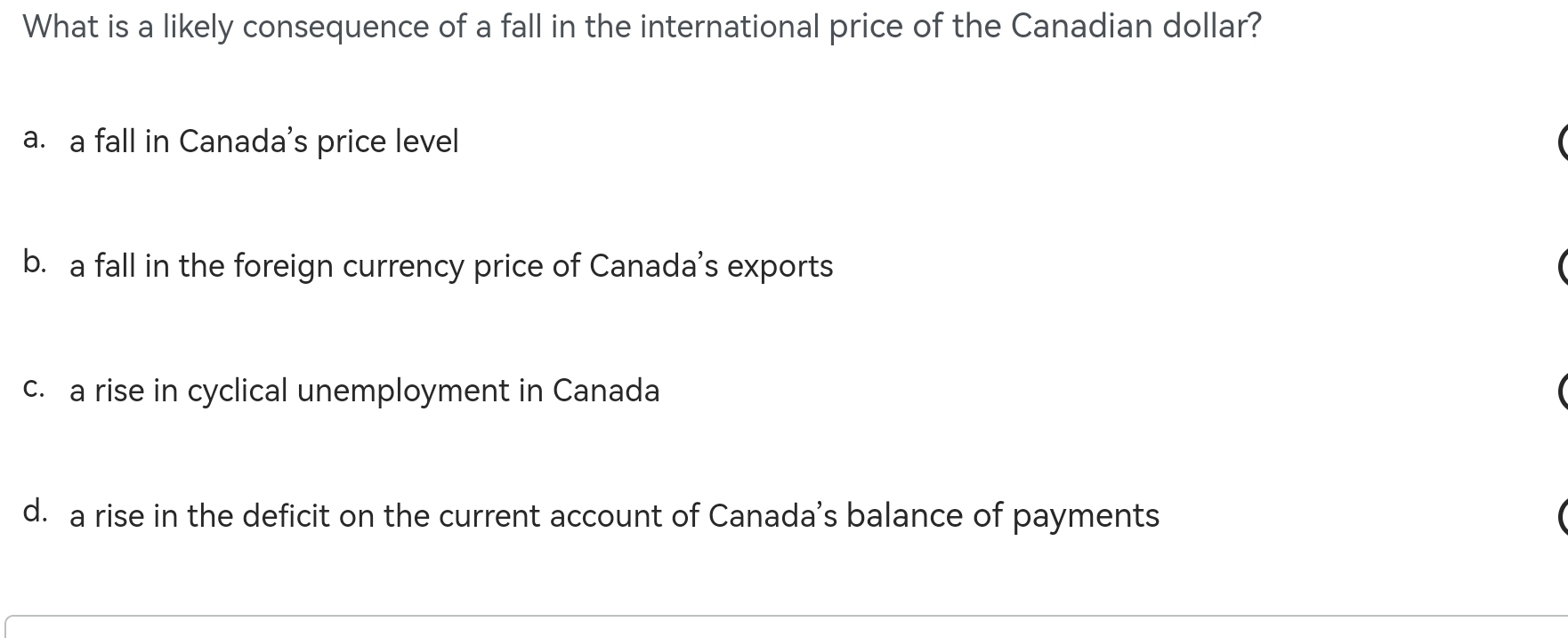
Task: Click the "a." option letter label
Action: tap(35, 139)
